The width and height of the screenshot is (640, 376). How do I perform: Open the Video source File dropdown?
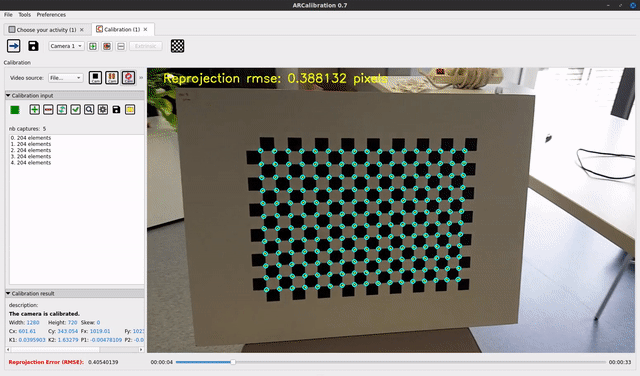pyautogui.click(x=66, y=78)
